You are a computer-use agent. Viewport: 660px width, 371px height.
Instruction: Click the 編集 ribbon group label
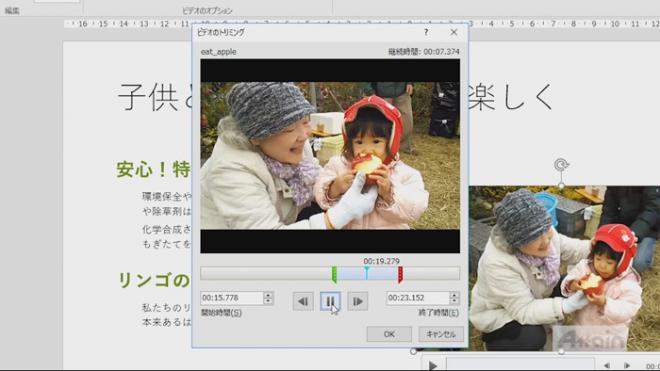click(12, 11)
